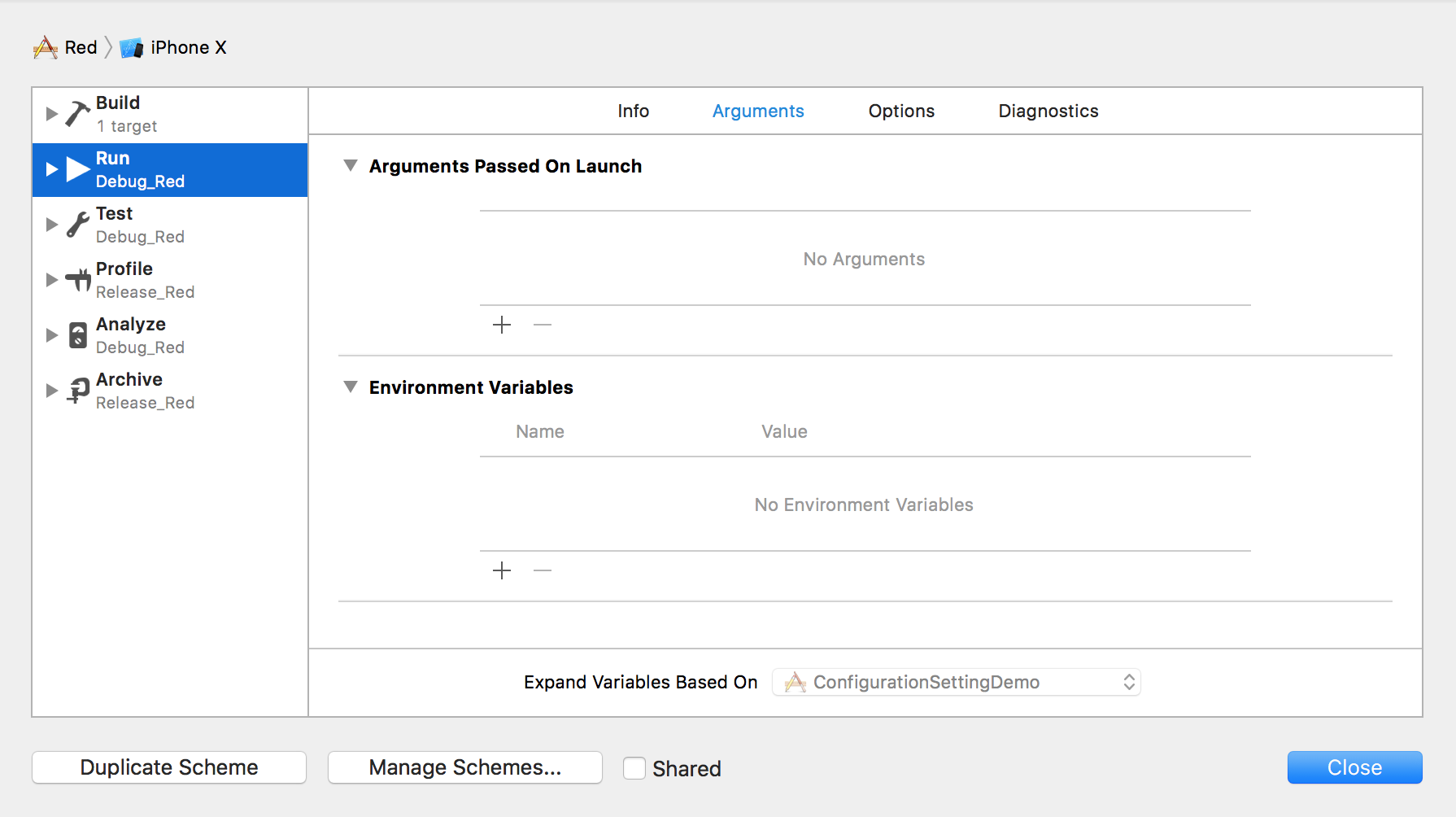Viewport: 1456px width, 817px height.
Task: Select the Test action label
Action: pyautogui.click(x=114, y=213)
